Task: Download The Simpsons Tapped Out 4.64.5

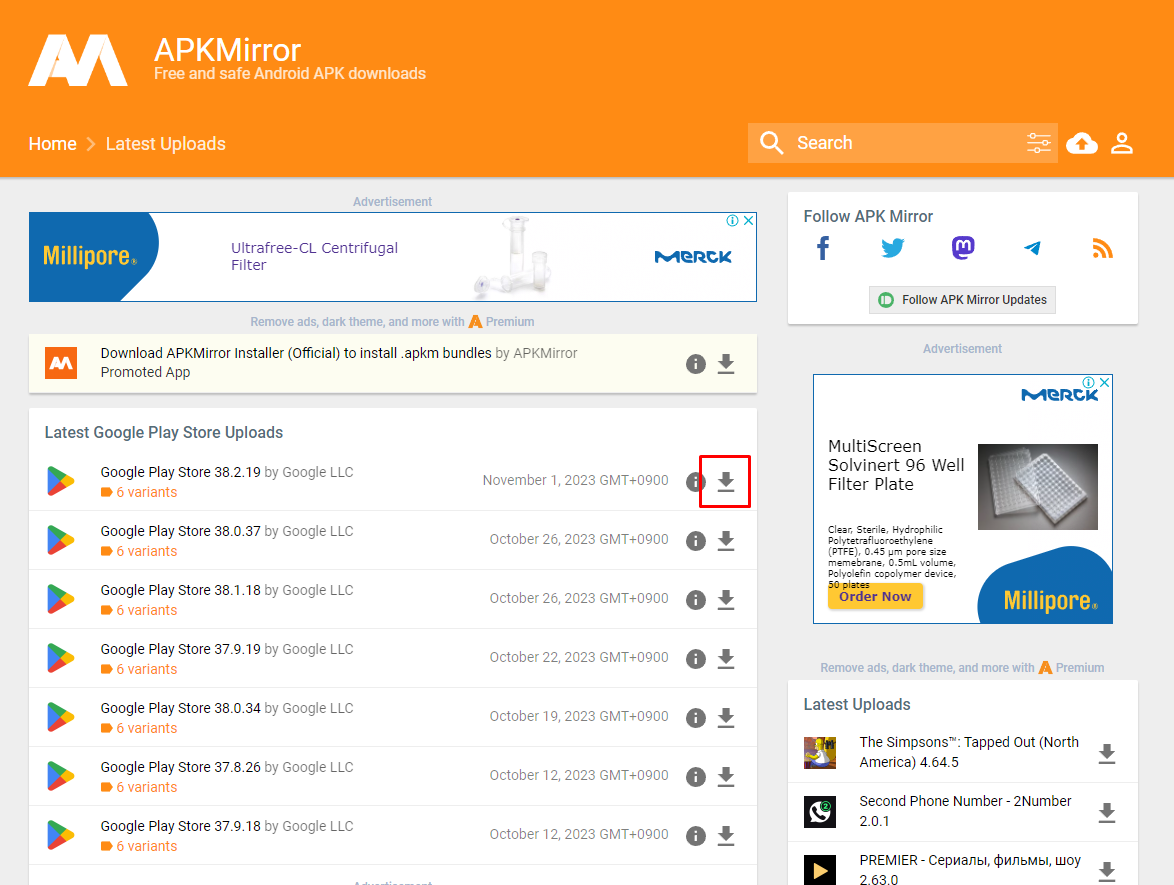Action: tap(1107, 754)
